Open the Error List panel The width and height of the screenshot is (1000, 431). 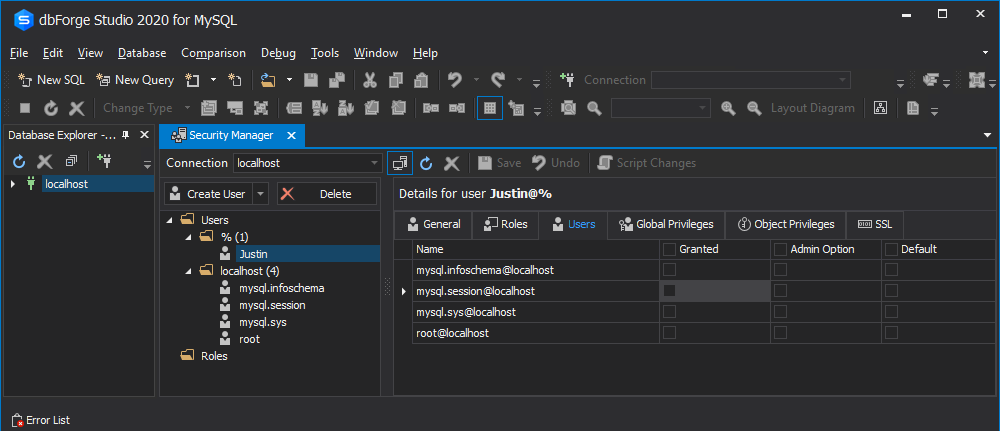pyautogui.click(x=41, y=420)
